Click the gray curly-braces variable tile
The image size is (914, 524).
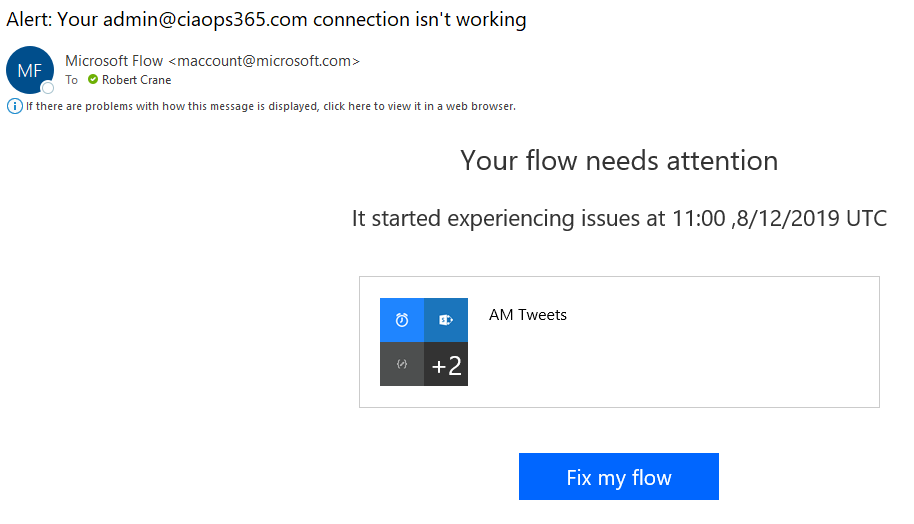tap(402, 364)
